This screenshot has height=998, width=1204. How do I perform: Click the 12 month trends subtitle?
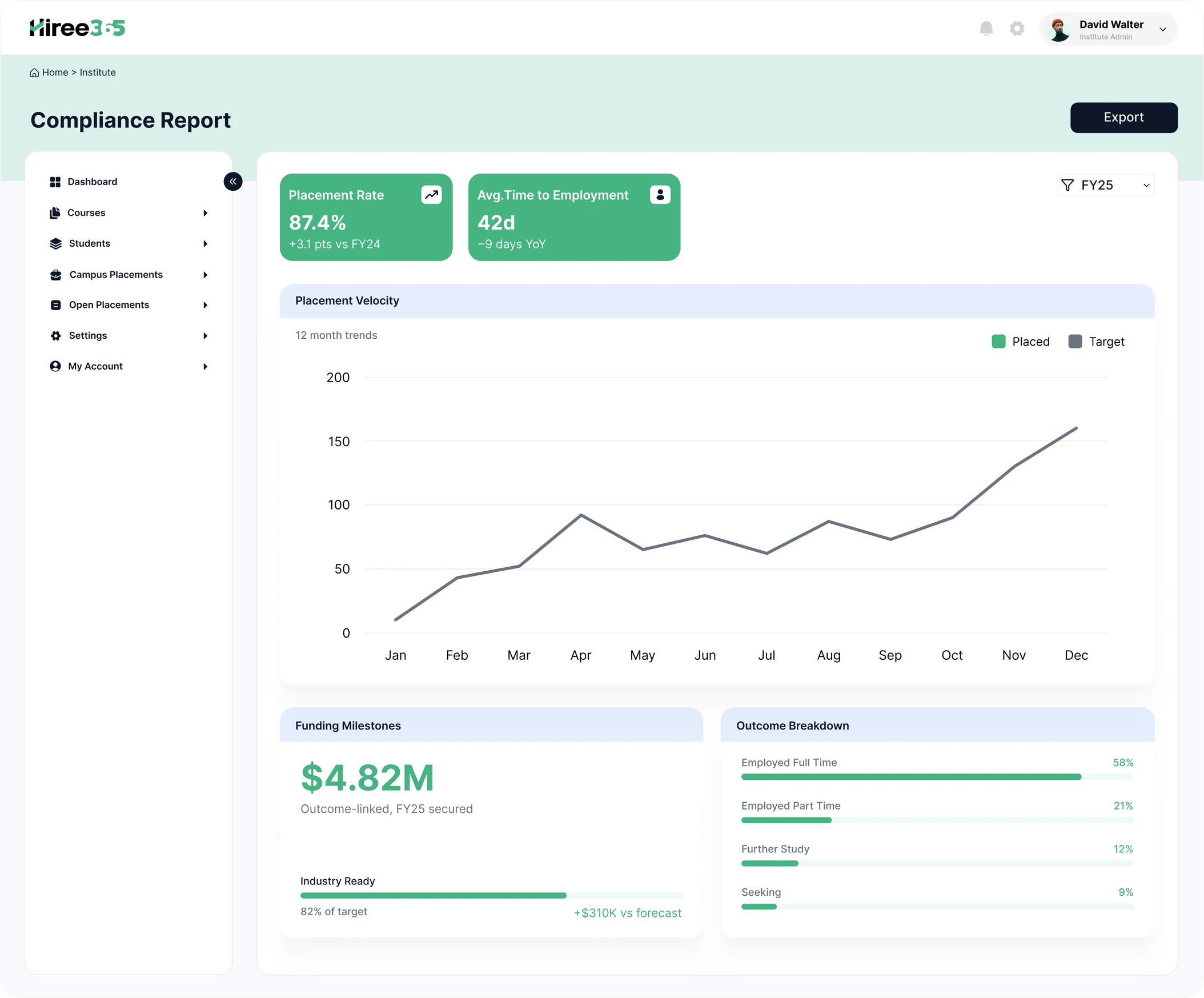tap(336, 335)
